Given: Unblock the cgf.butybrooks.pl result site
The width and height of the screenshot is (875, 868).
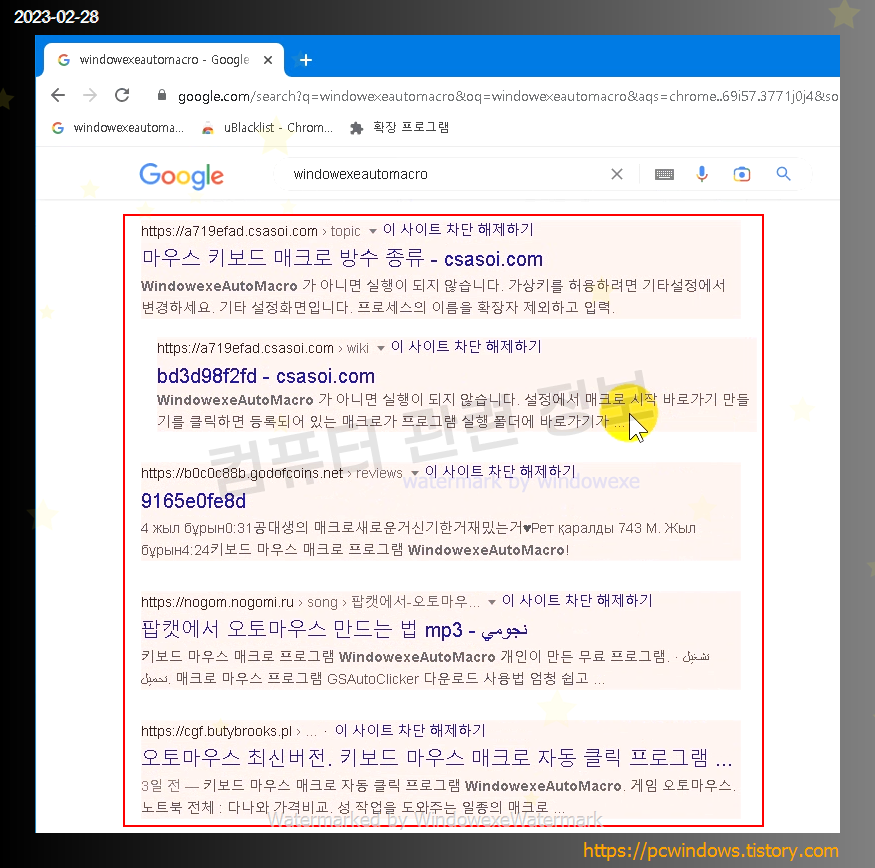Looking at the screenshot, I should [x=410, y=730].
